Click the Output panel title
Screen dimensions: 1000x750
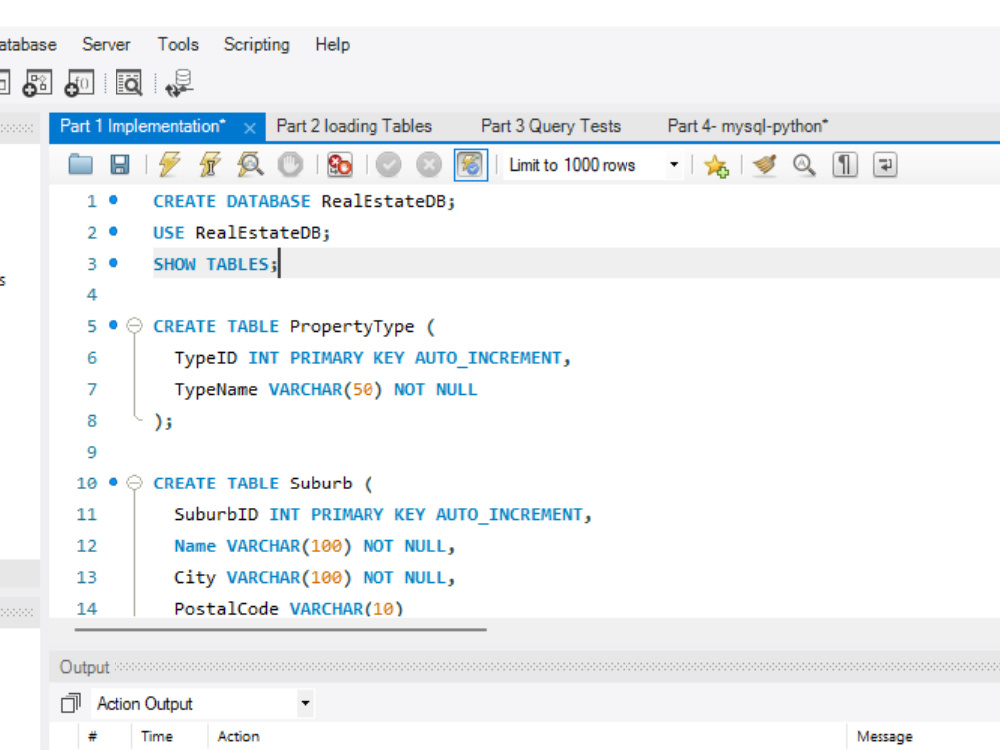(84, 667)
